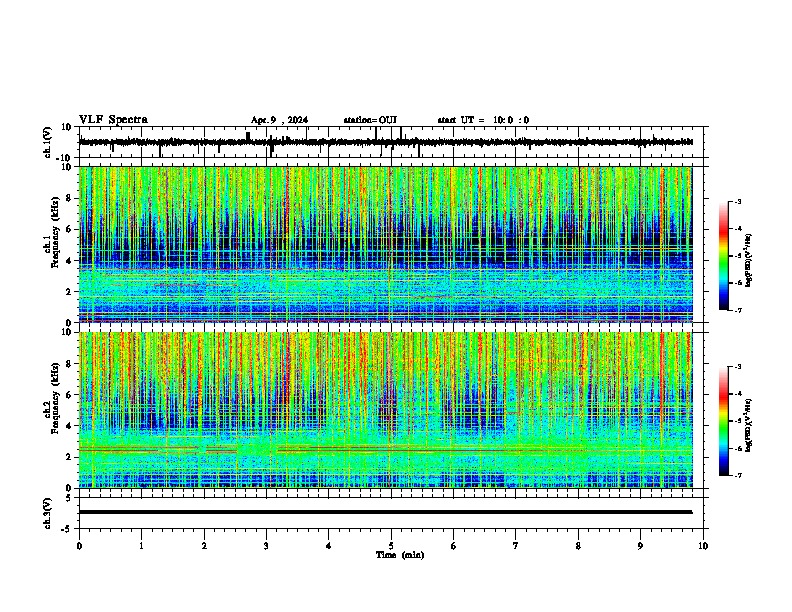792x612 pixels.
Task: Click the "2" kHz tick of ch.2 spectrogram
Action: (70, 457)
